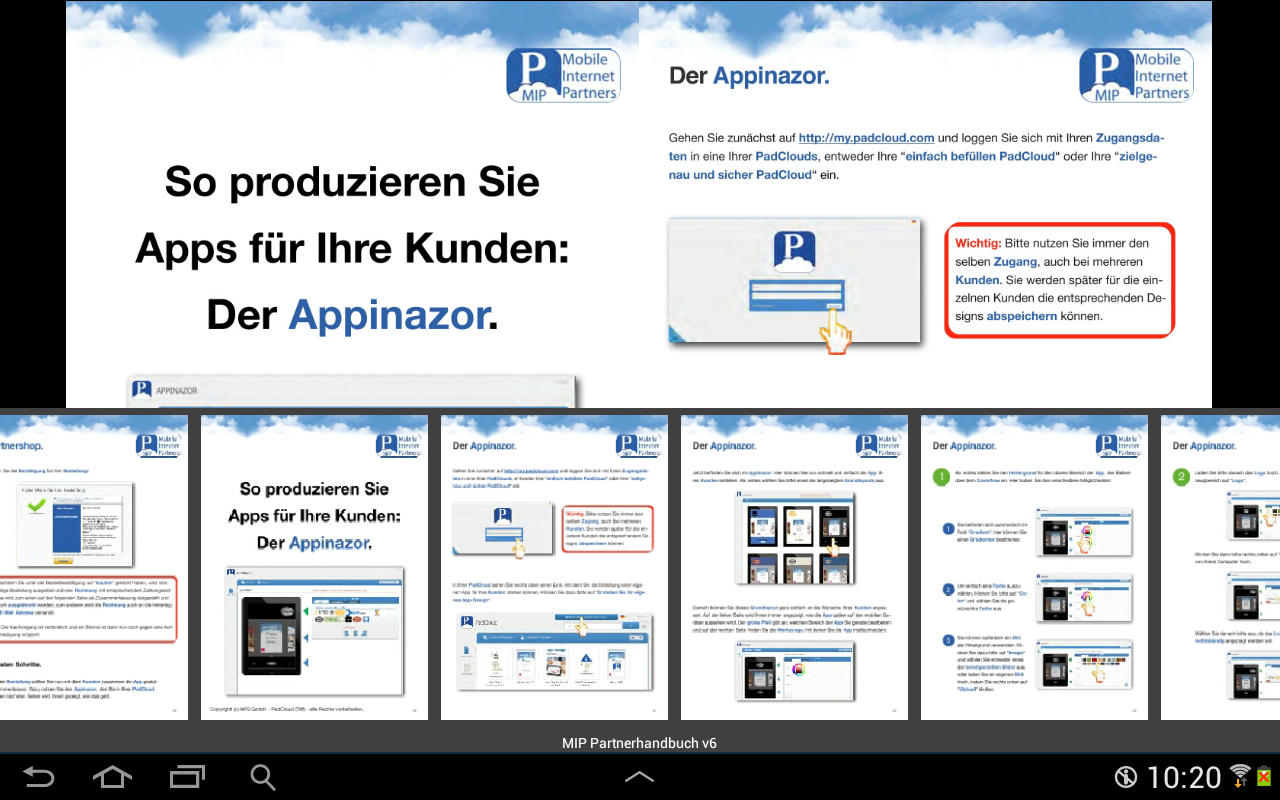Check the Wi-Fi signal icon
The image size is (1280, 800).
tap(1240, 776)
